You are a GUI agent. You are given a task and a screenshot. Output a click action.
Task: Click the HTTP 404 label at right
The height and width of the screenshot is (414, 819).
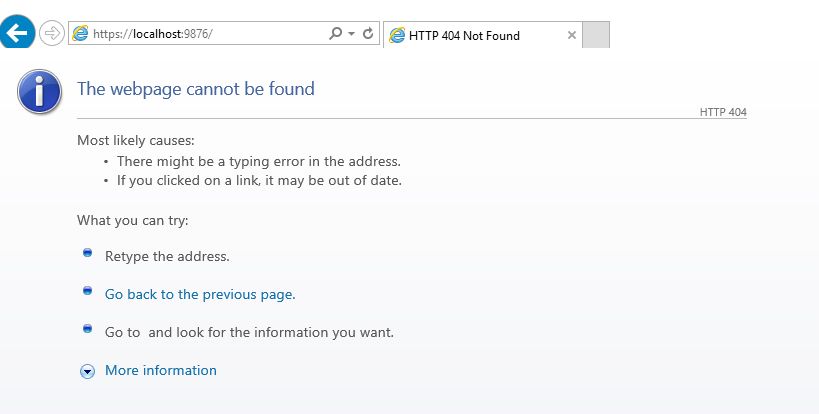pyautogui.click(x=723, y=112)
